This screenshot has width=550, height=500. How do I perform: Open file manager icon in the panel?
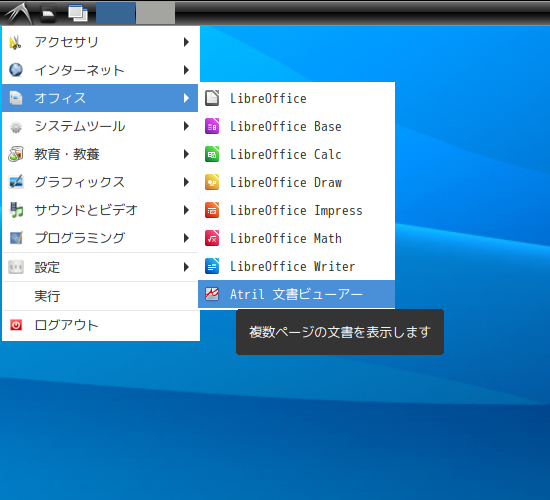coord(48,13)
